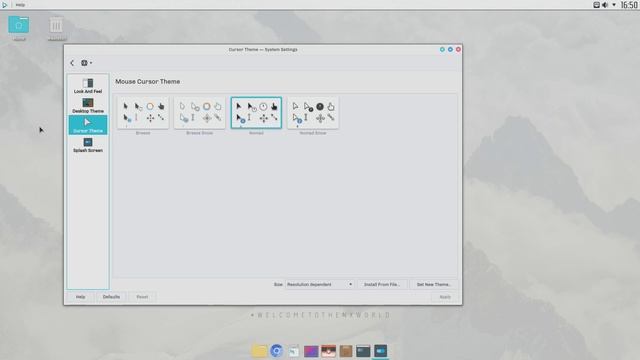Go back using the back arrow

click(x=72, y=63)
